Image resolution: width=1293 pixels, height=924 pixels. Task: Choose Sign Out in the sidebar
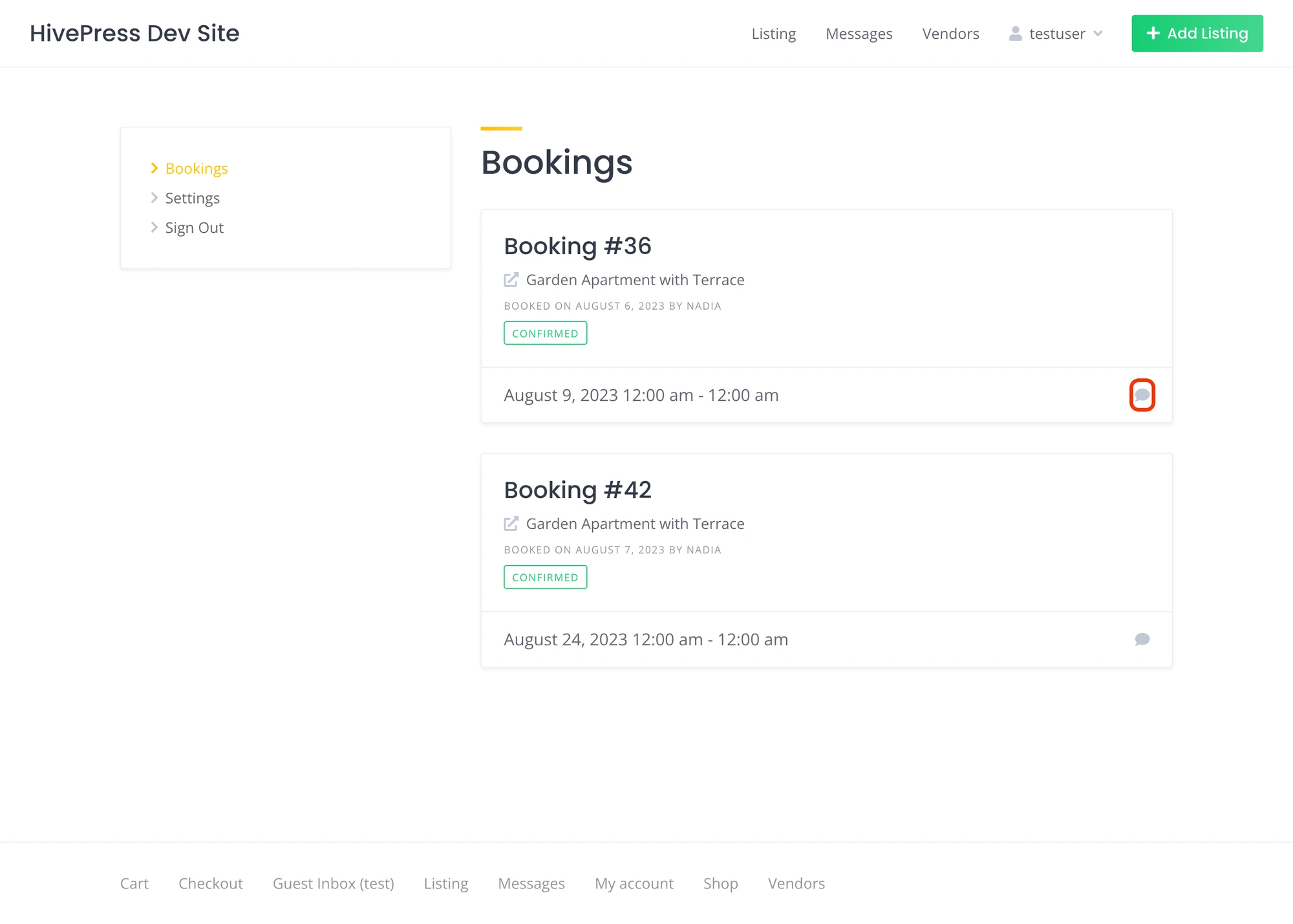[x=195, y=228]
